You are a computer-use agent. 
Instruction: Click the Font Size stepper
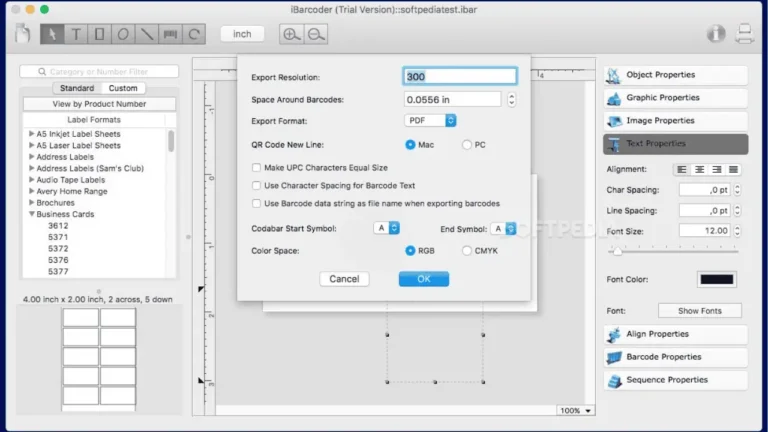[737, 231]
